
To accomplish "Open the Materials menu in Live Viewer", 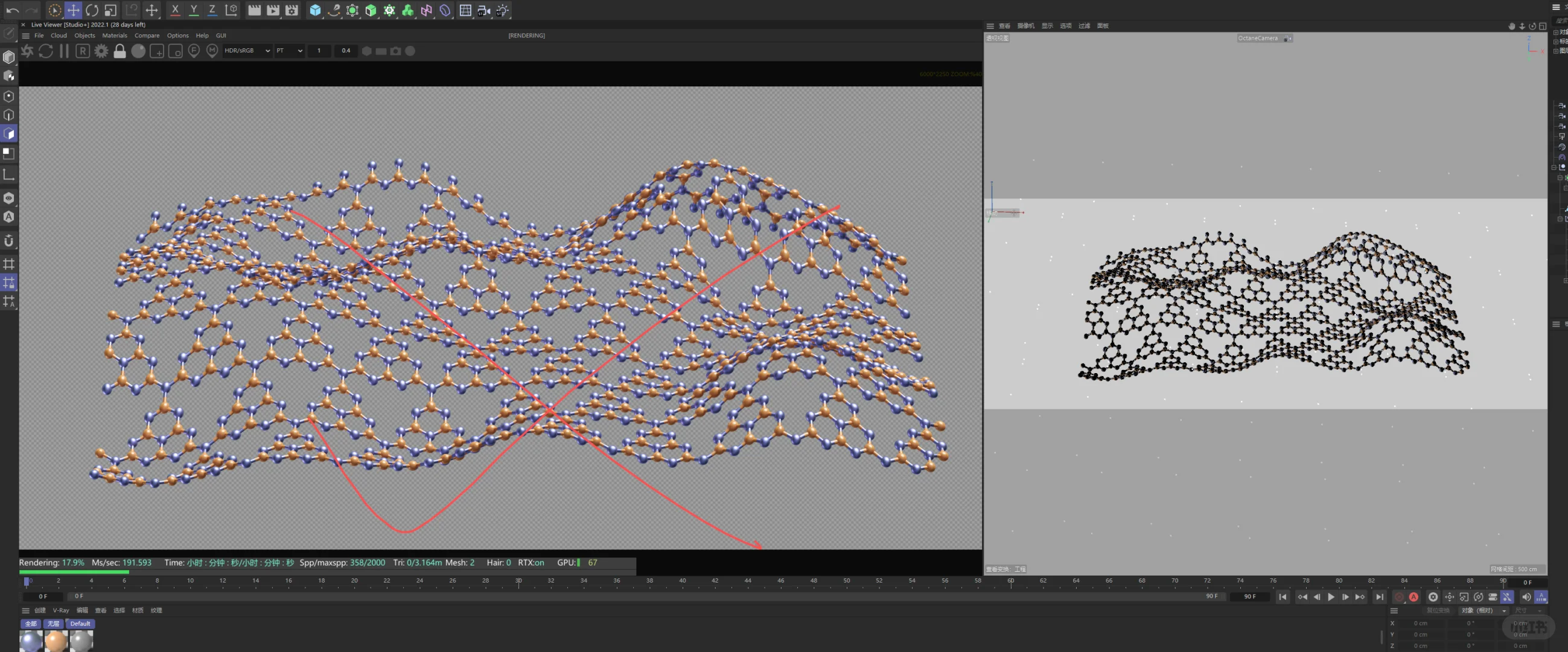I will (x=115, y=35).
